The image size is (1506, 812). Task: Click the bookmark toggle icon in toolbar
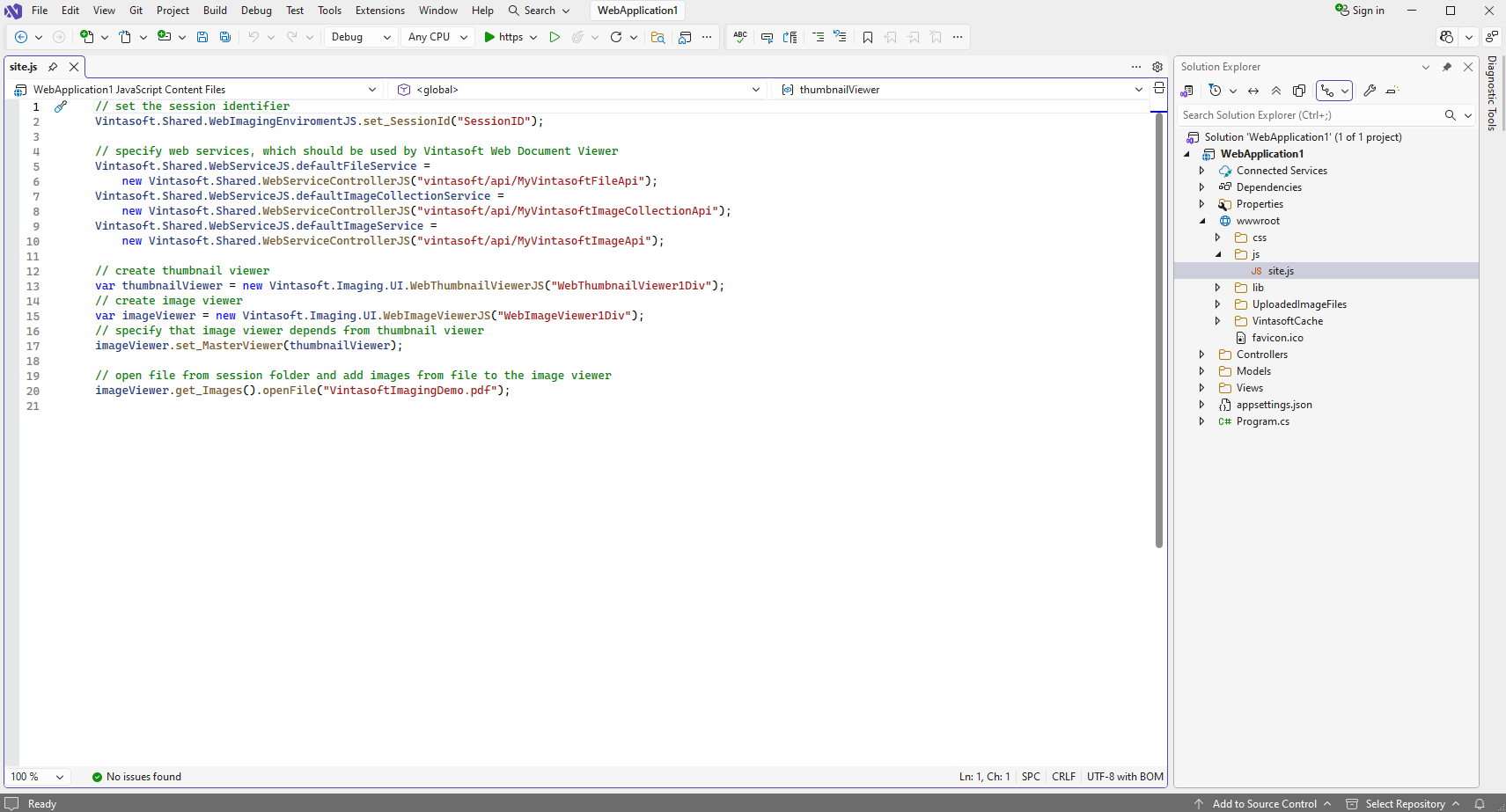pos(868,37)
